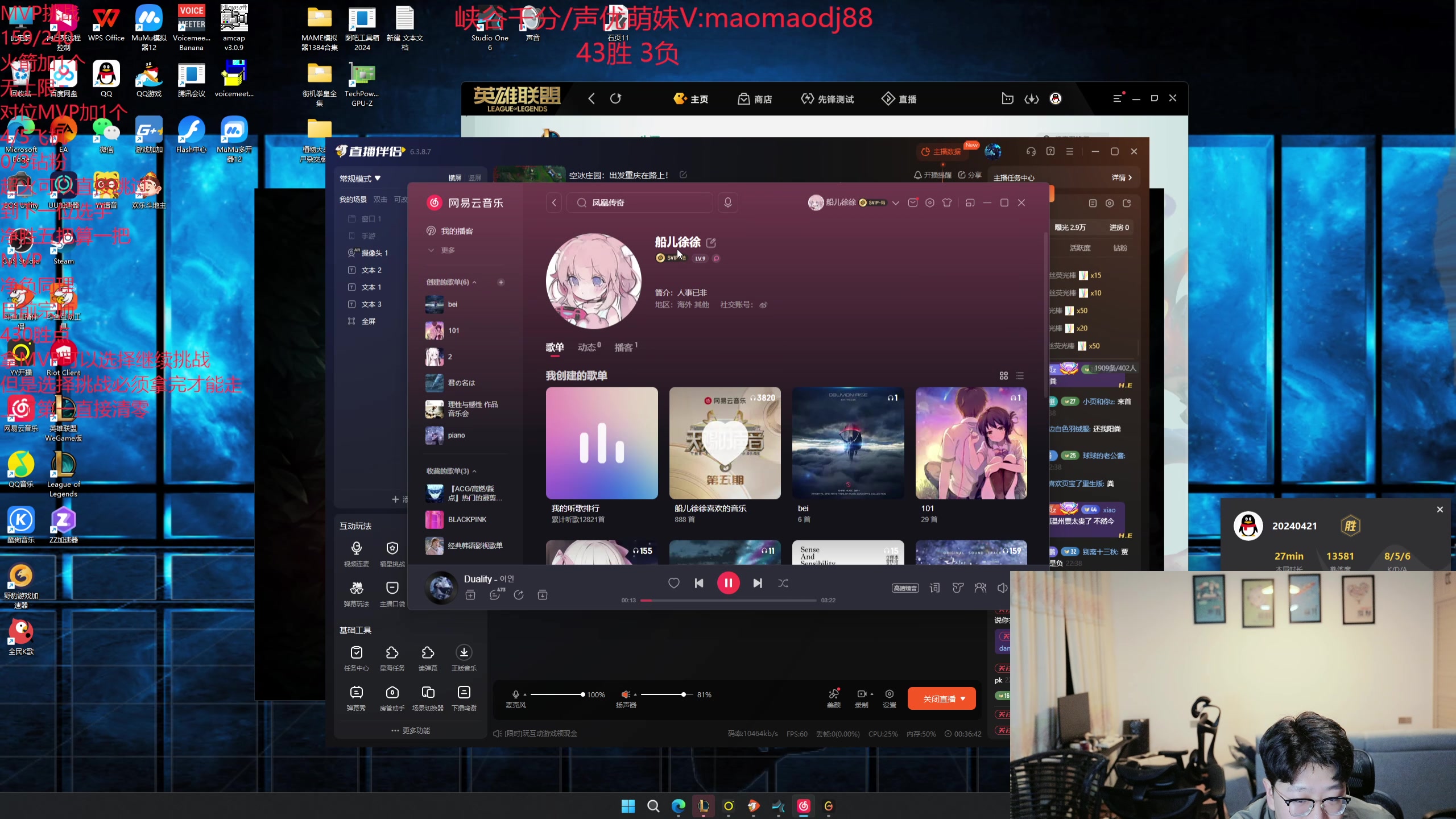Open the 主页 tab in League client
The image size is (1456, 819).
click(691, 99)
